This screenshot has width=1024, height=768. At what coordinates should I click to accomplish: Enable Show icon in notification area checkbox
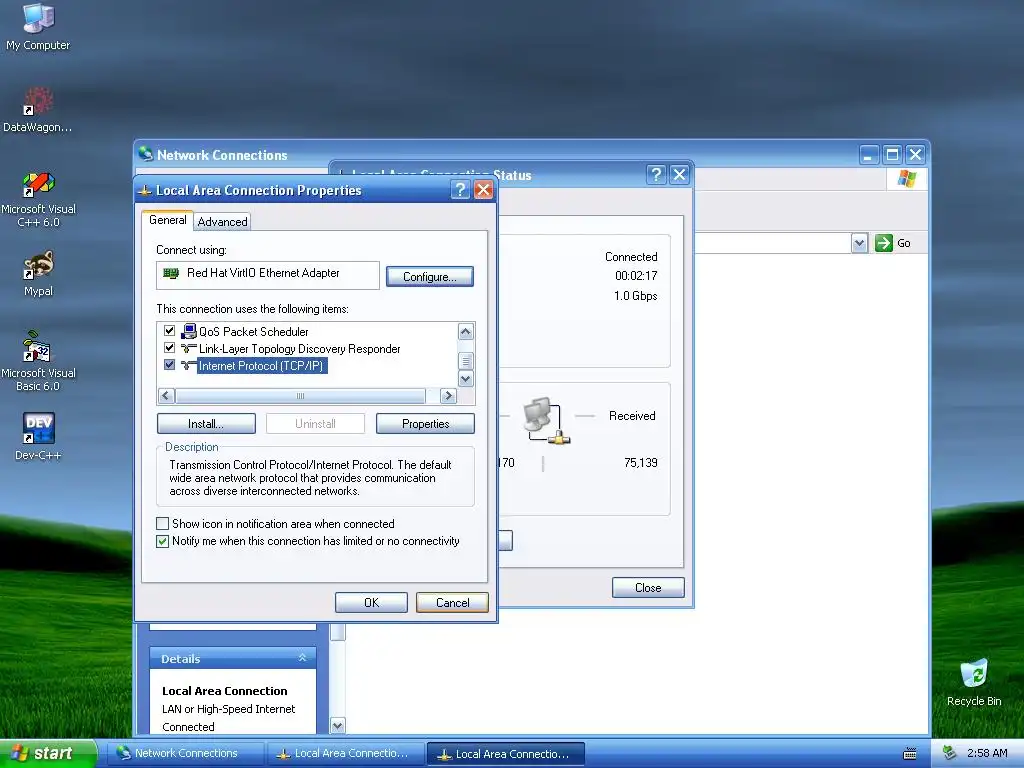coord(162,524)
